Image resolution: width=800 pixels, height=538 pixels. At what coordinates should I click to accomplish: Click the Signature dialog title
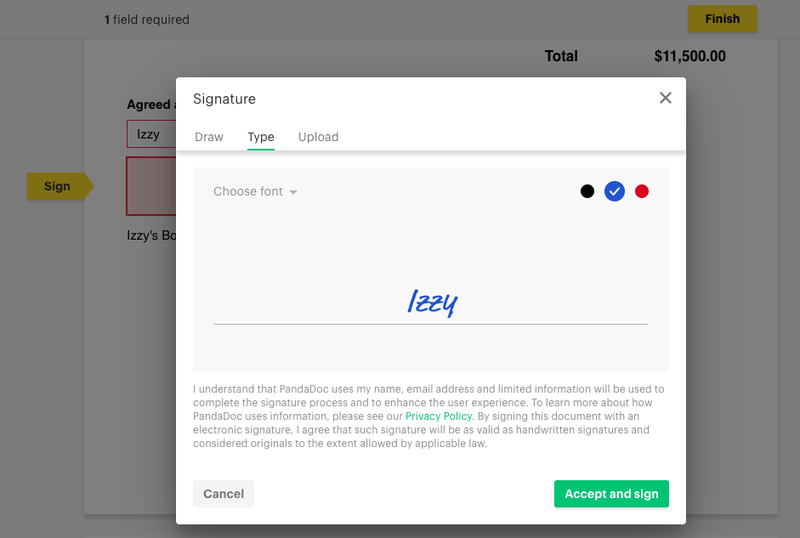click(x=224, y=99)
